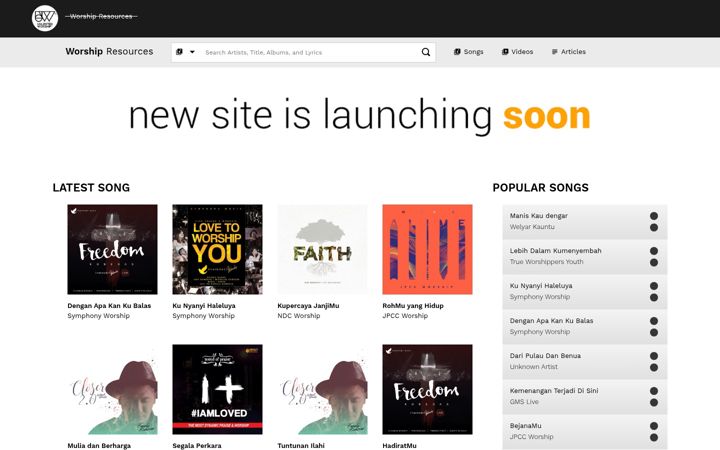The height and width of the screenshot is (450, 720).
Task: Open Segala Perkara song title
Action: pos(197,445)
